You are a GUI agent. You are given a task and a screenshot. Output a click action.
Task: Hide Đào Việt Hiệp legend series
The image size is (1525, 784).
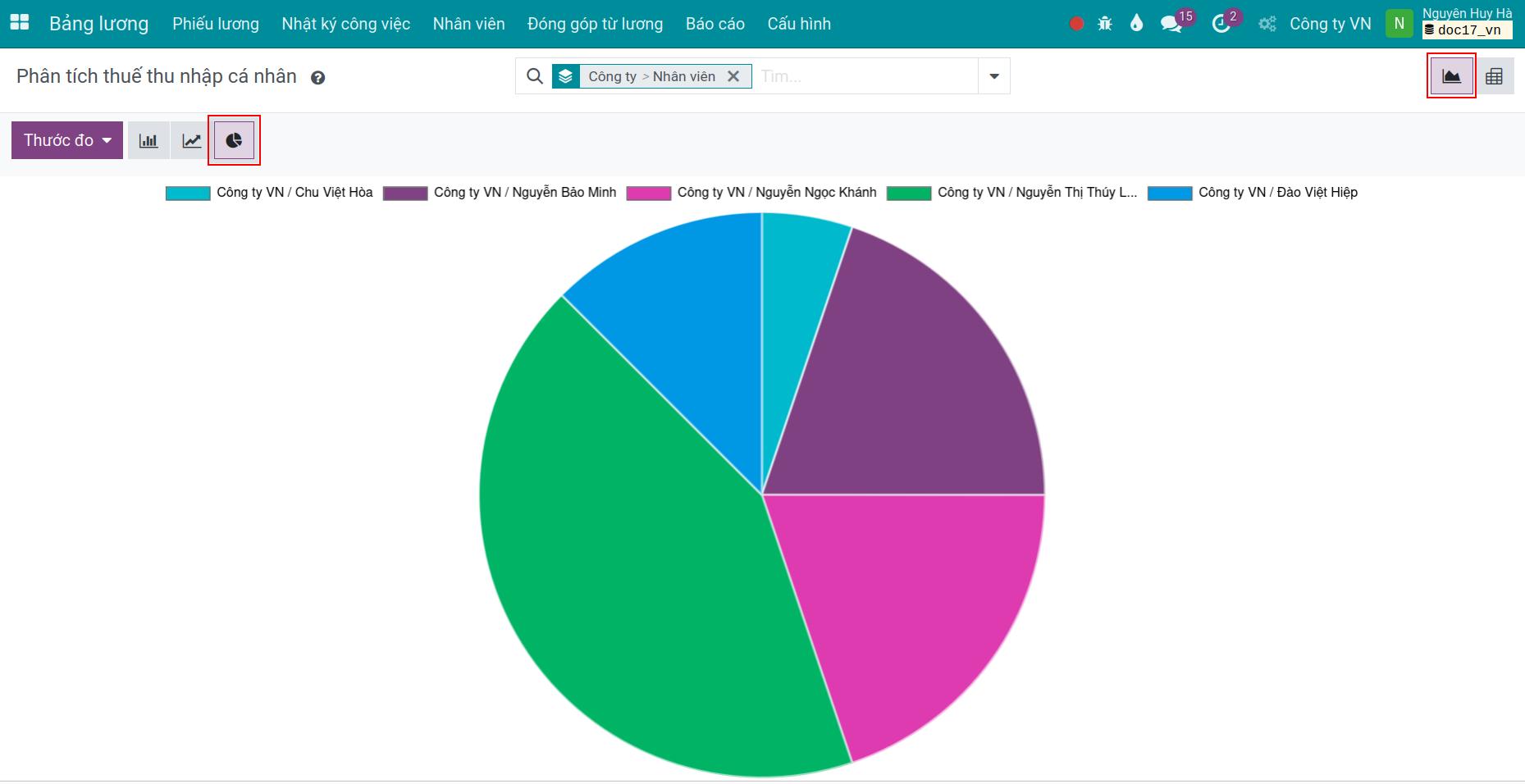click(x=1253, y=193)
